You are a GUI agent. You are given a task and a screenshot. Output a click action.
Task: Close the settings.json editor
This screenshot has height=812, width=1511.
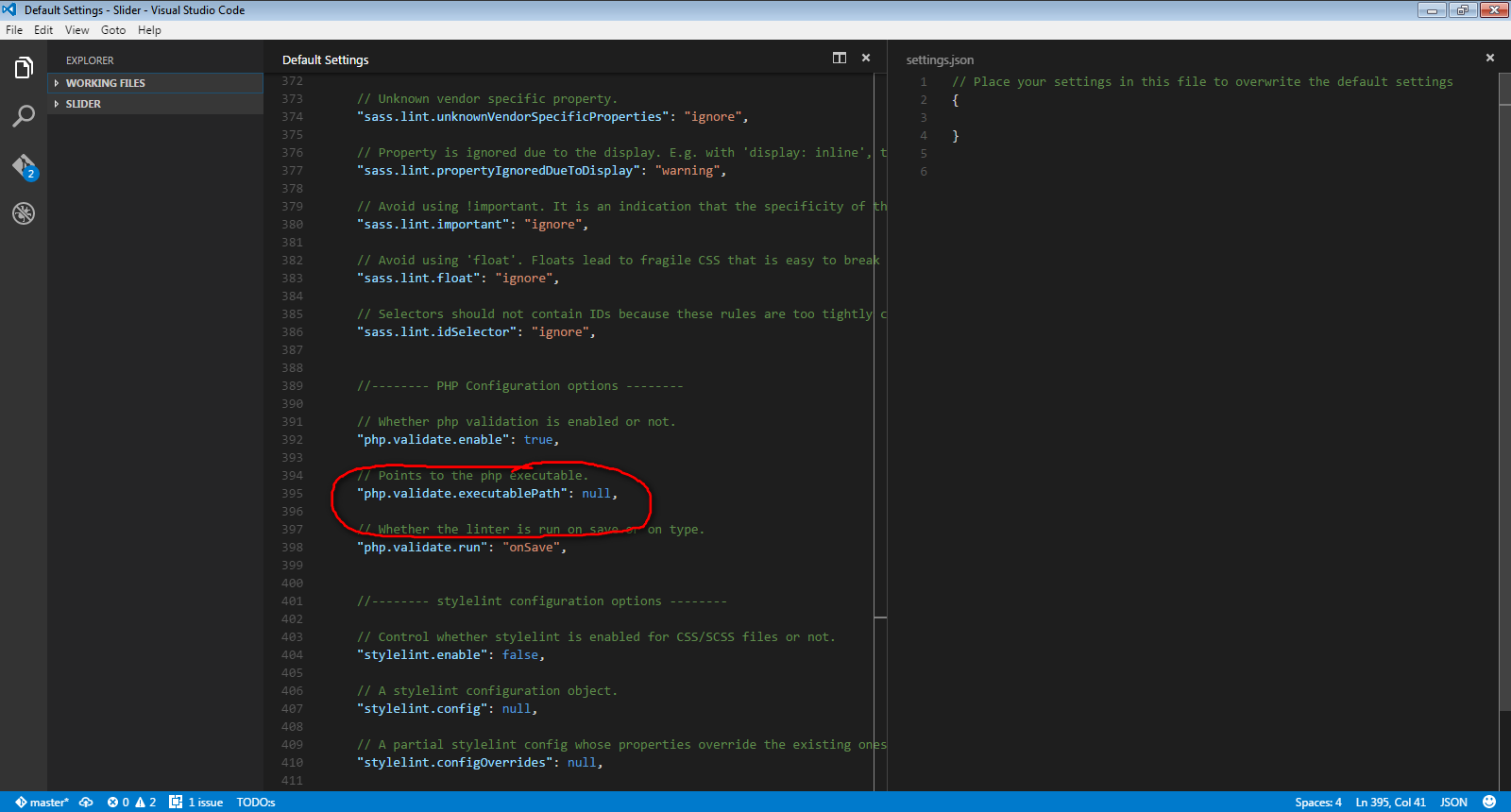(x=1490, y=59)
